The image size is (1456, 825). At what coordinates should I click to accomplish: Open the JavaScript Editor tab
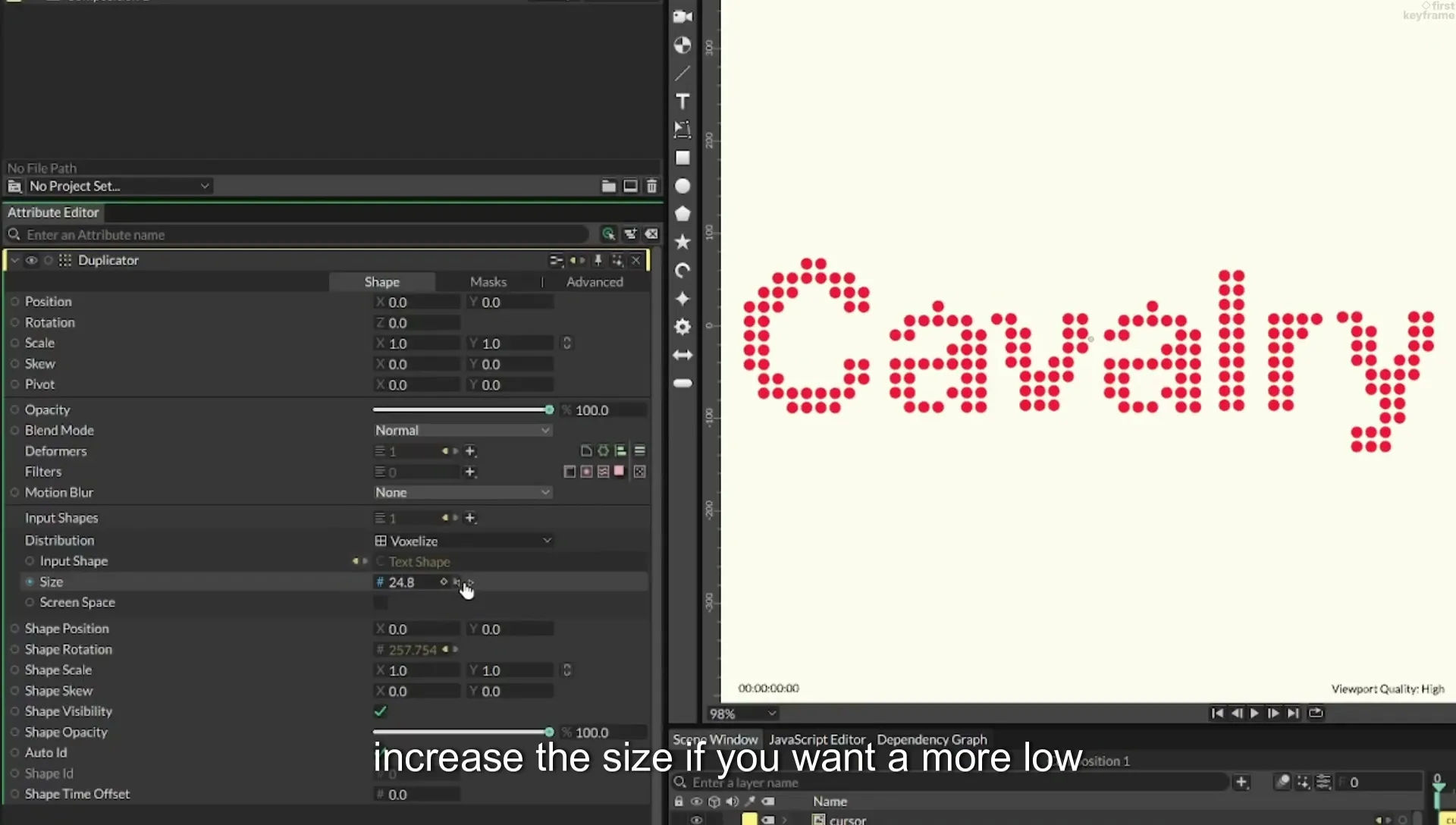(817, 739)
